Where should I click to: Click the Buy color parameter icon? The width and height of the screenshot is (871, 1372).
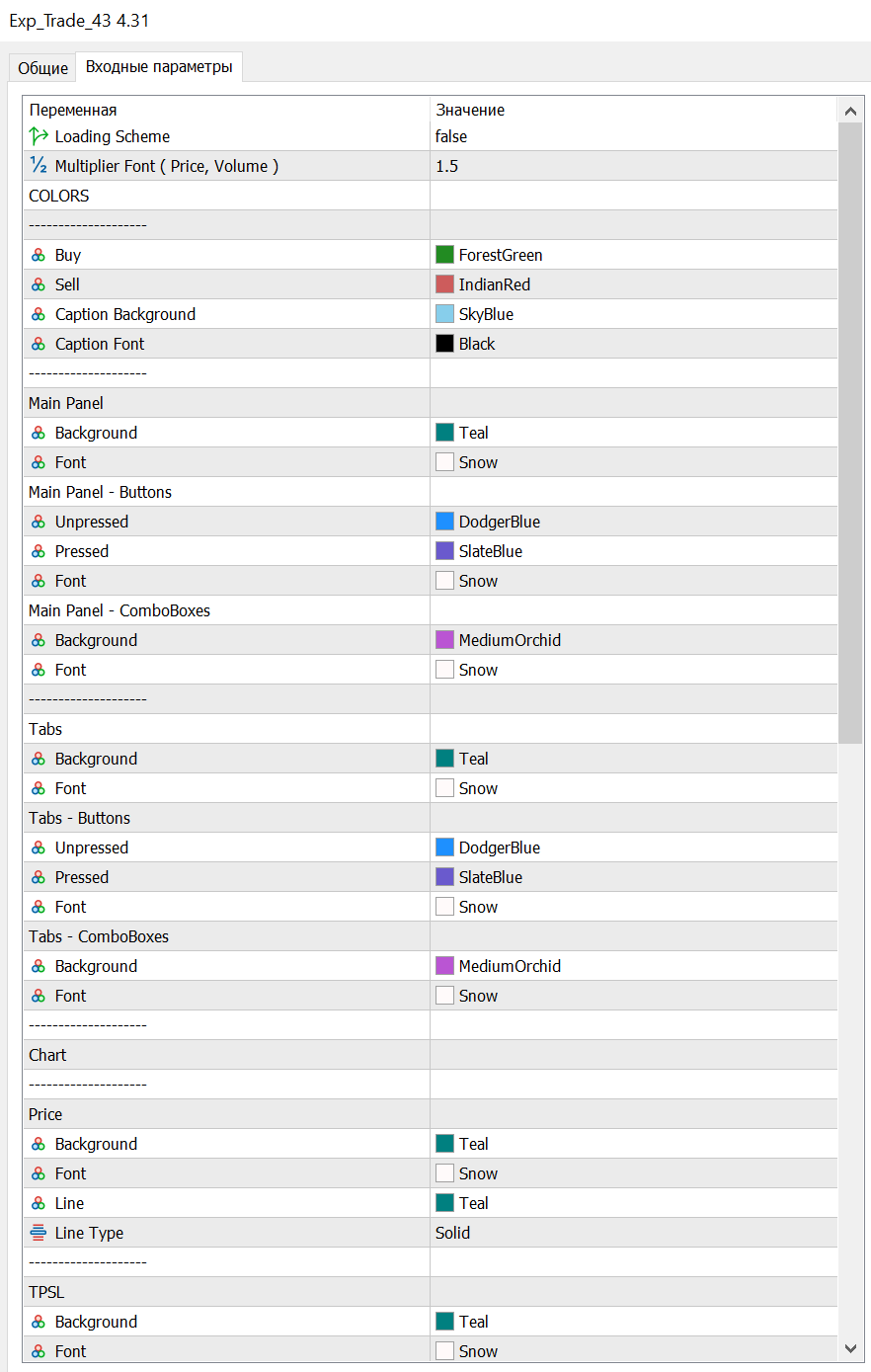[39, 255]
